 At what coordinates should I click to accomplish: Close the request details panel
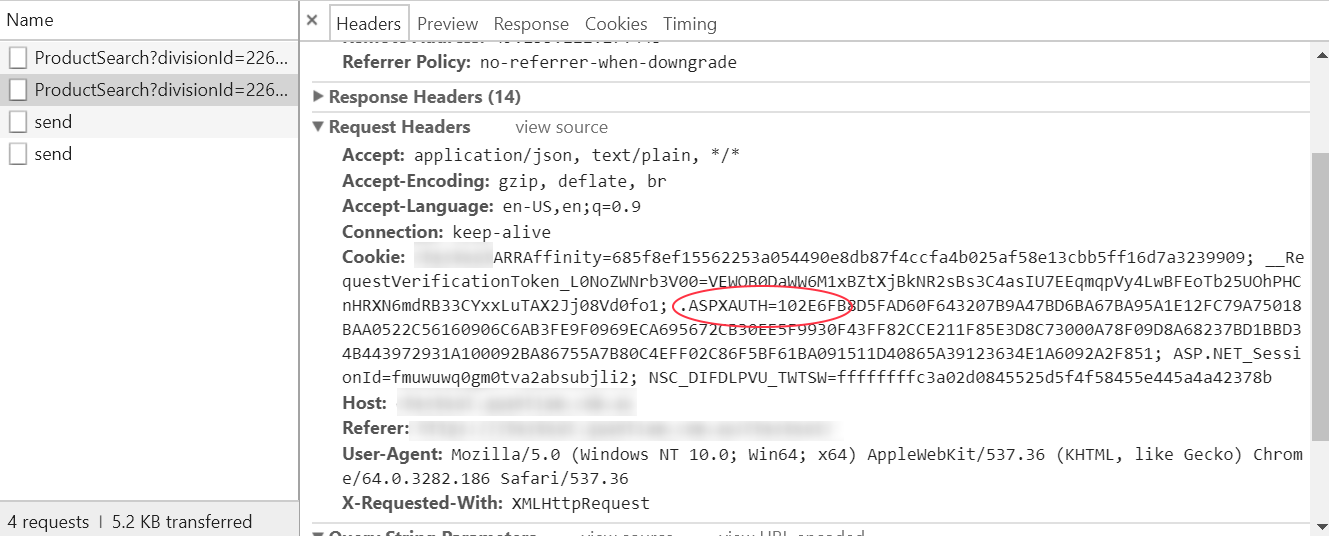coord(312,21)
